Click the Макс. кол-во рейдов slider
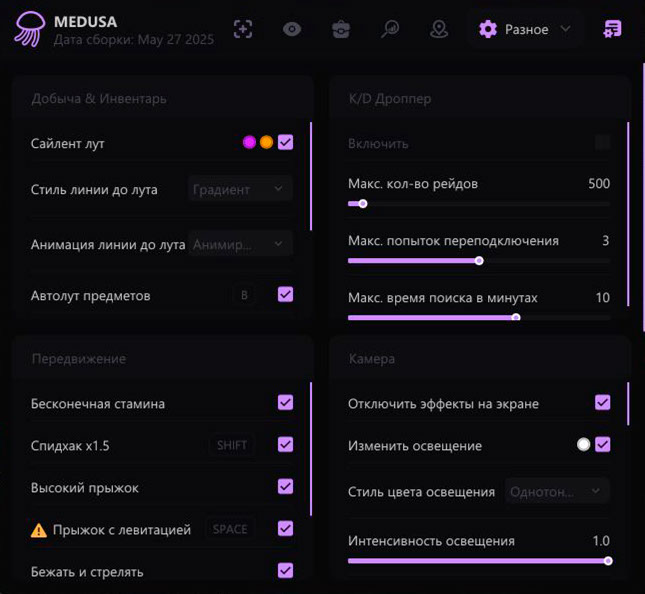This screenshot has height=594, width=645. [x=478, y=204]
